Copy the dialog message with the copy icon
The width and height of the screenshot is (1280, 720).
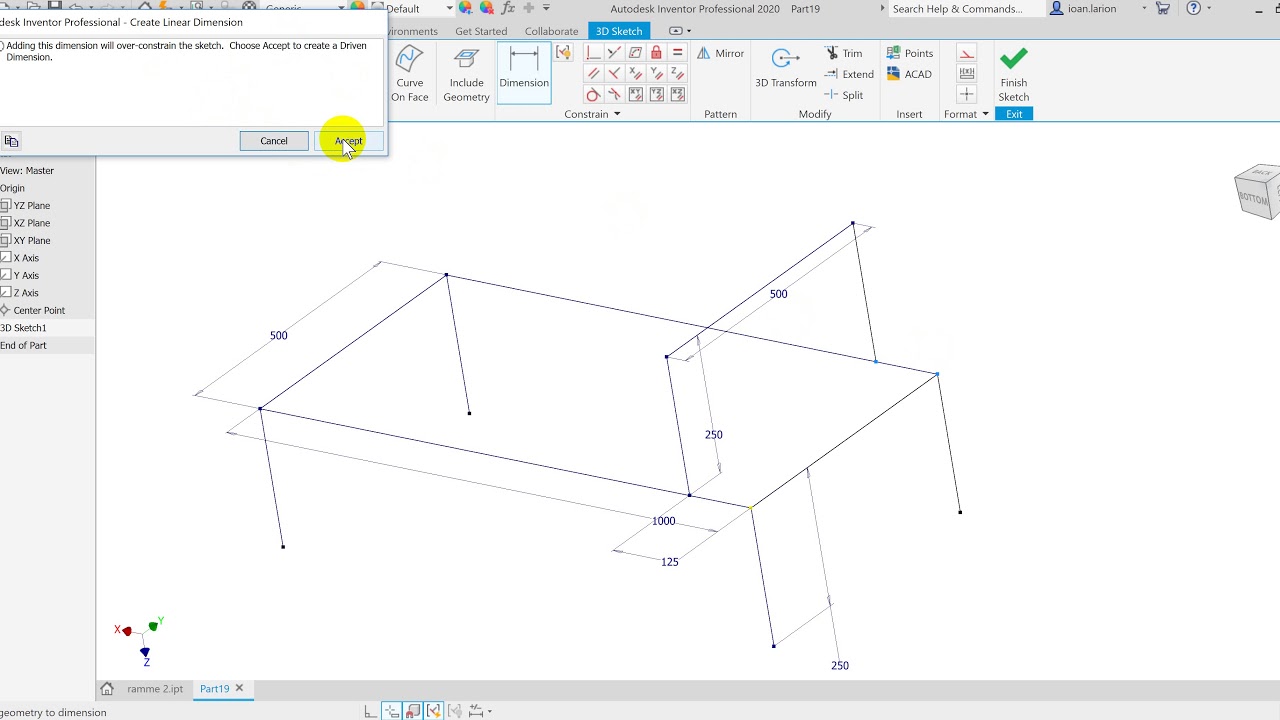click(11, 141)
